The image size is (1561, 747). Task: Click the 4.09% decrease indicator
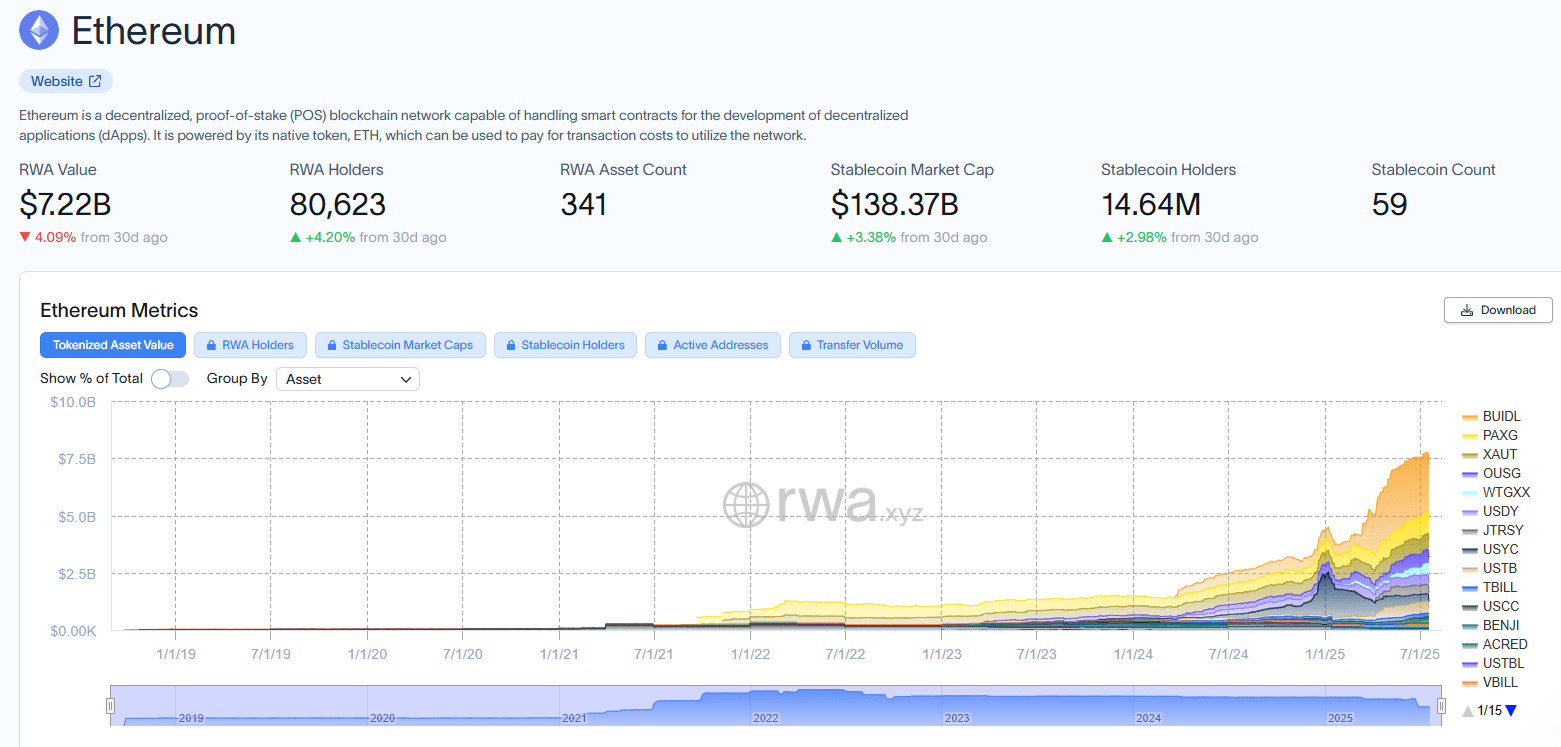(x=48, y=238)
